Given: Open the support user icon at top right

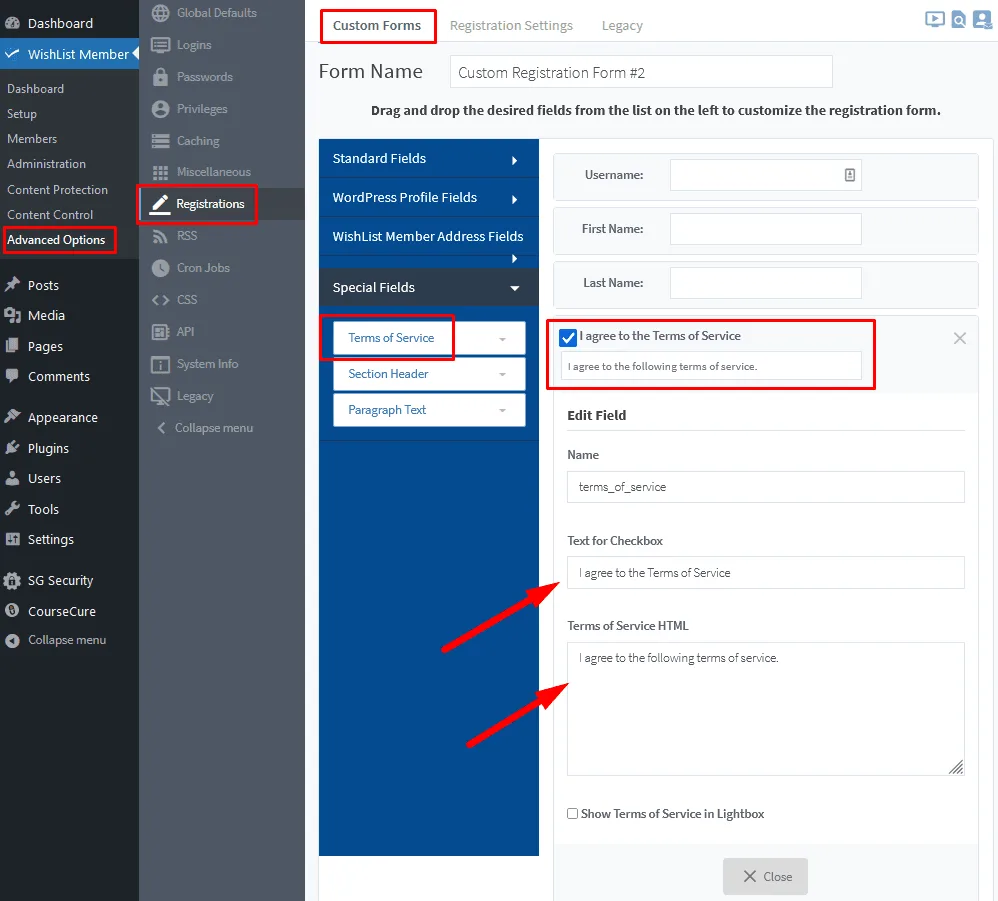Looking at the screenshot, I should 982,20.
